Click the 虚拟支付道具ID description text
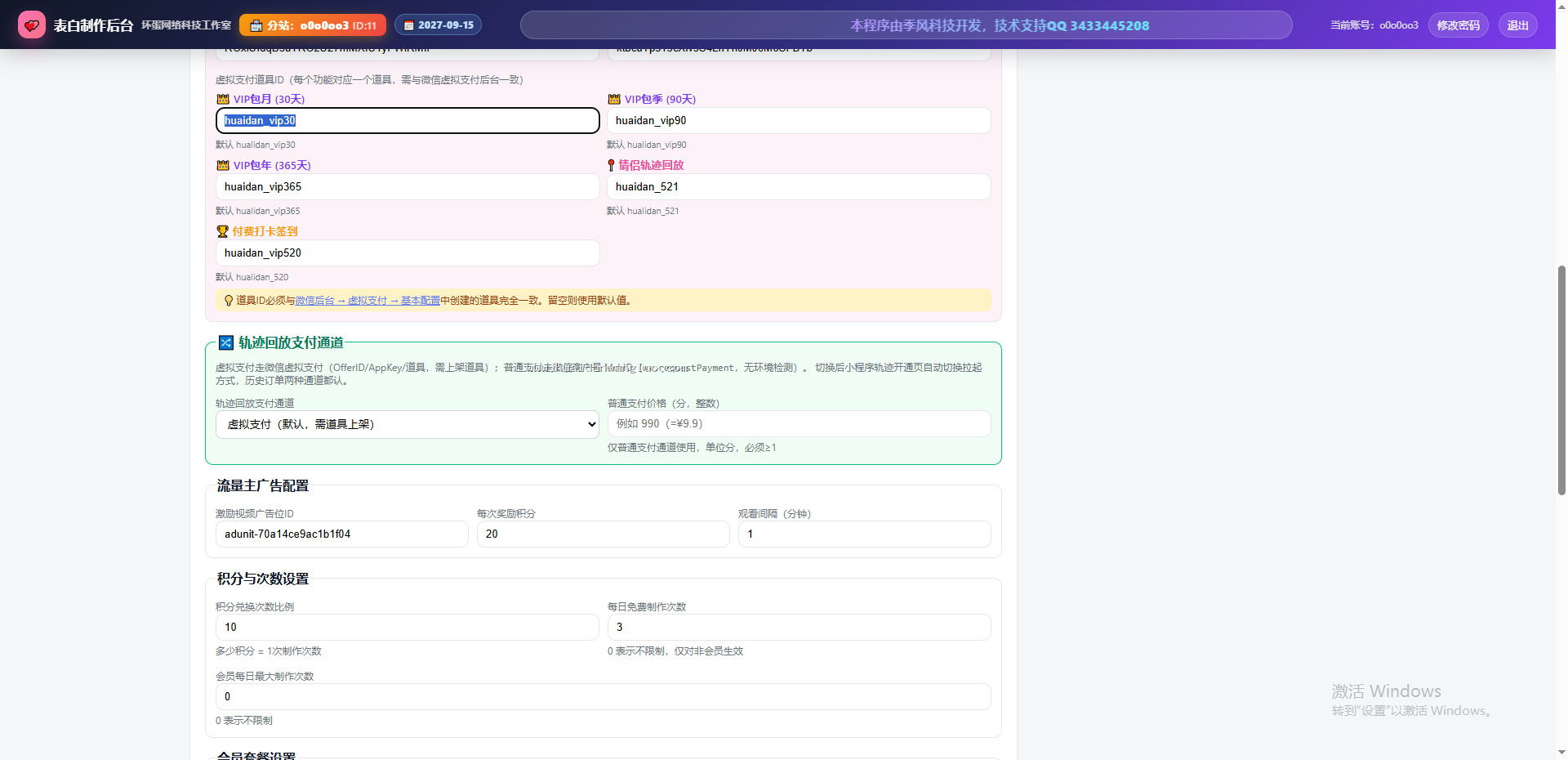This screenshot has height=760, width=1568. [x=369, y=79]
